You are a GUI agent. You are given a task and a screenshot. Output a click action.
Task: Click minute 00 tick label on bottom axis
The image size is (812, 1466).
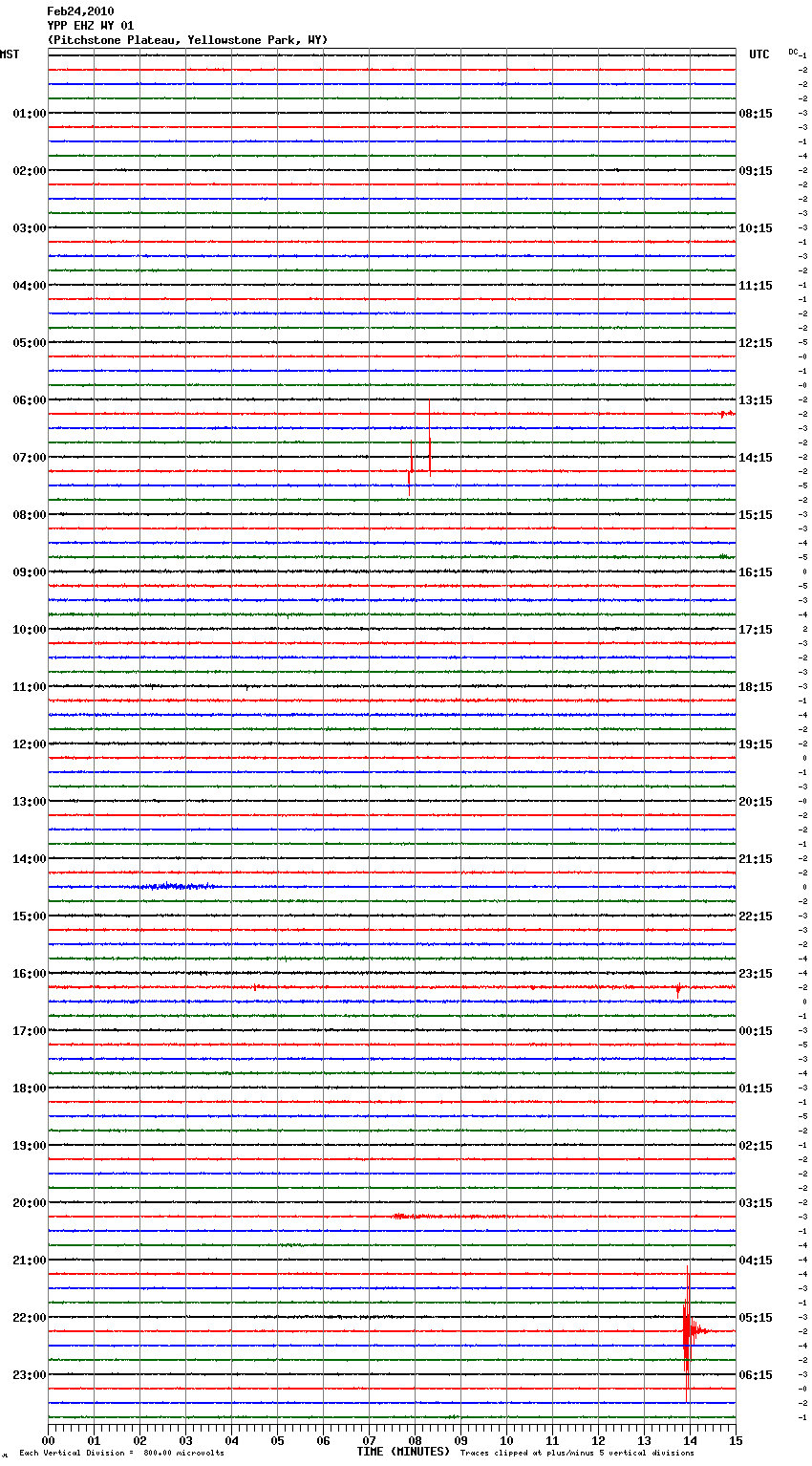pos(48,1440)
